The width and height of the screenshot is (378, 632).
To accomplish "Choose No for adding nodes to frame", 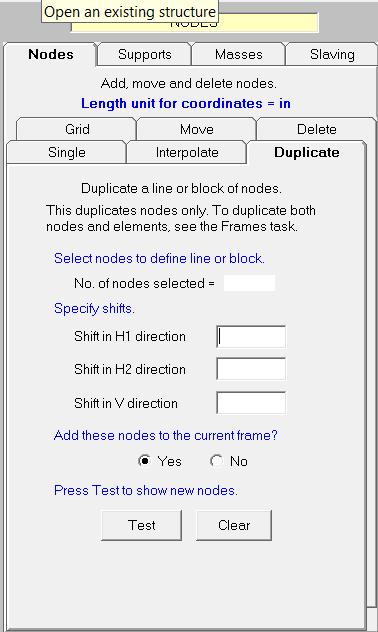I will [228, 461].
